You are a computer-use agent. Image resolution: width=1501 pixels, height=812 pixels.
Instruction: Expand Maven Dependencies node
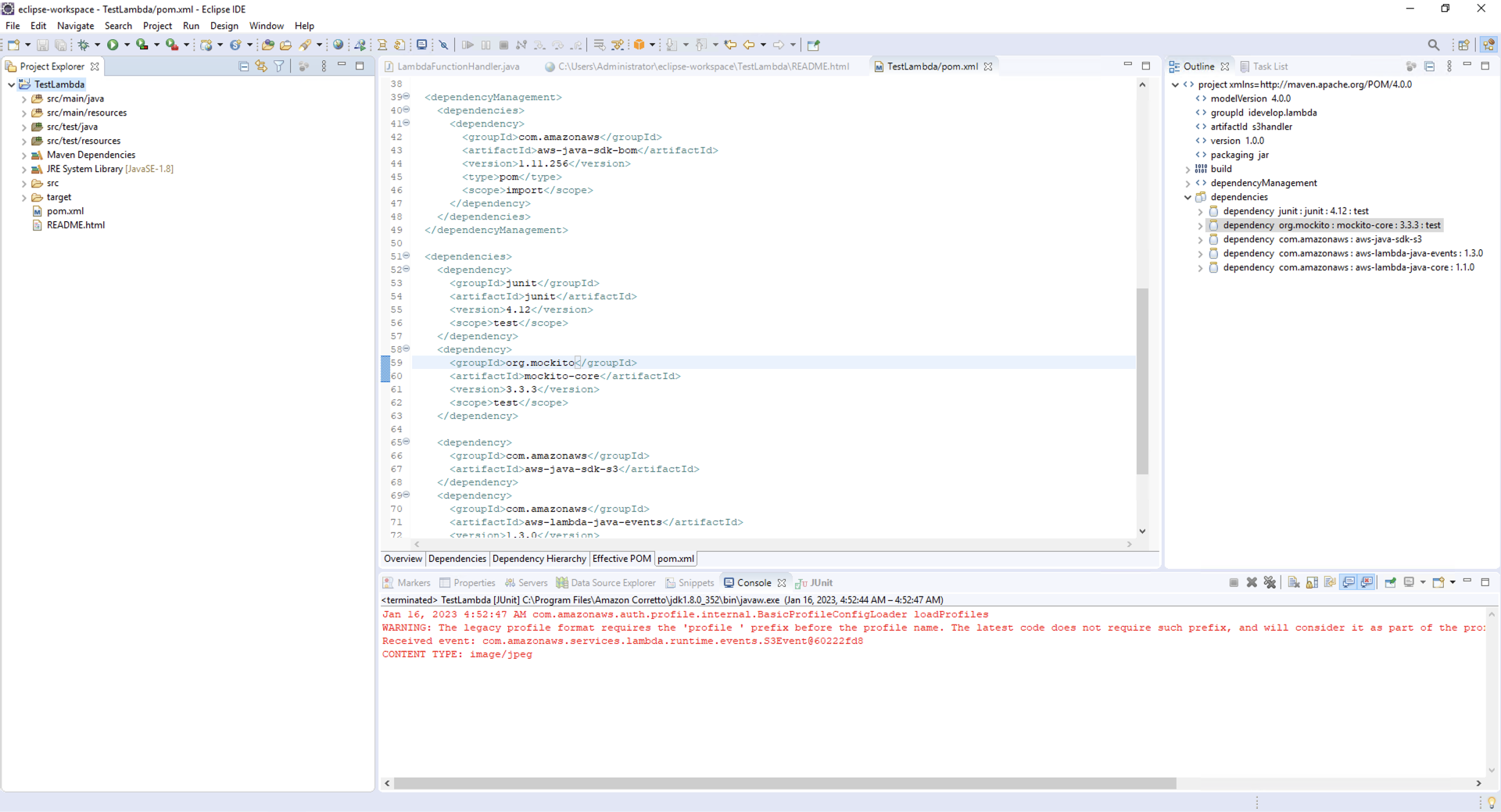tap(24, 156)
